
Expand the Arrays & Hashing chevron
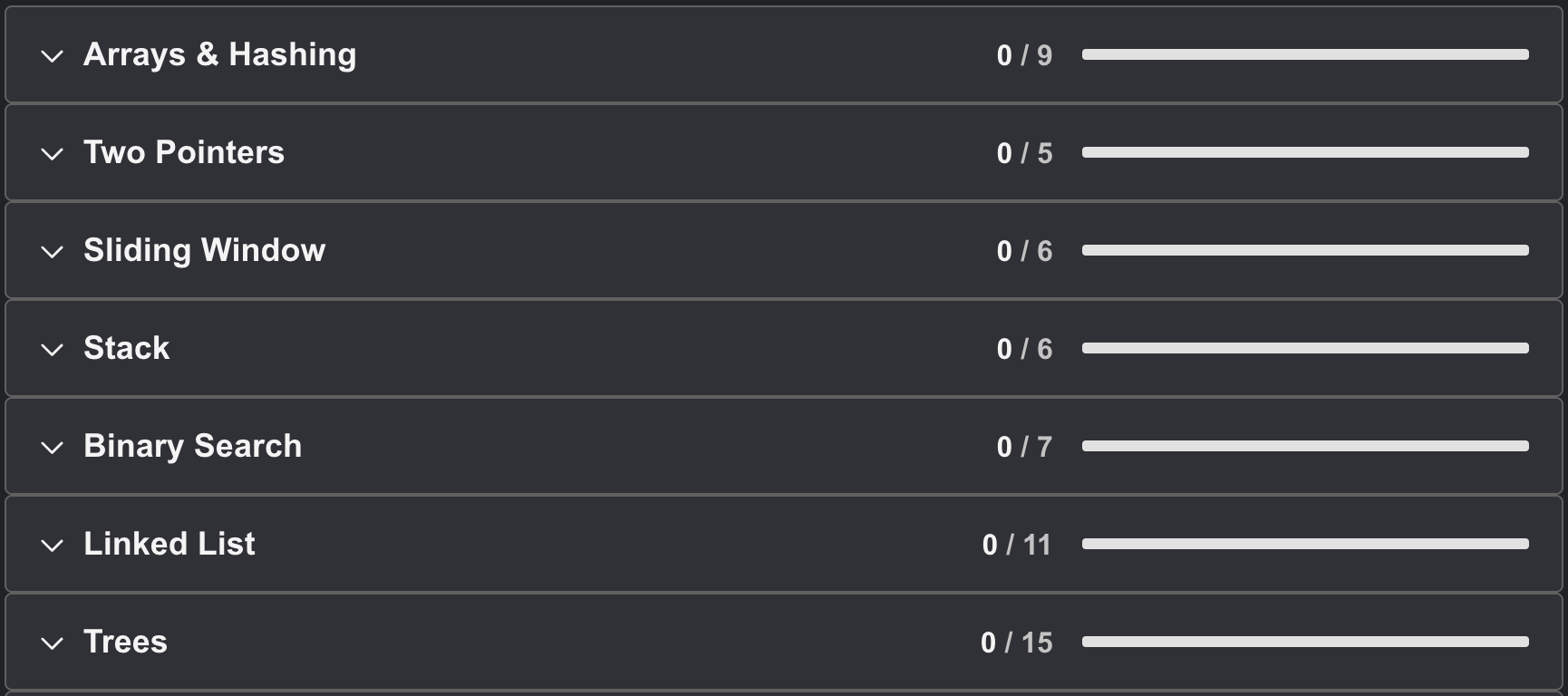pyautogui.click(x=53, y=56)
